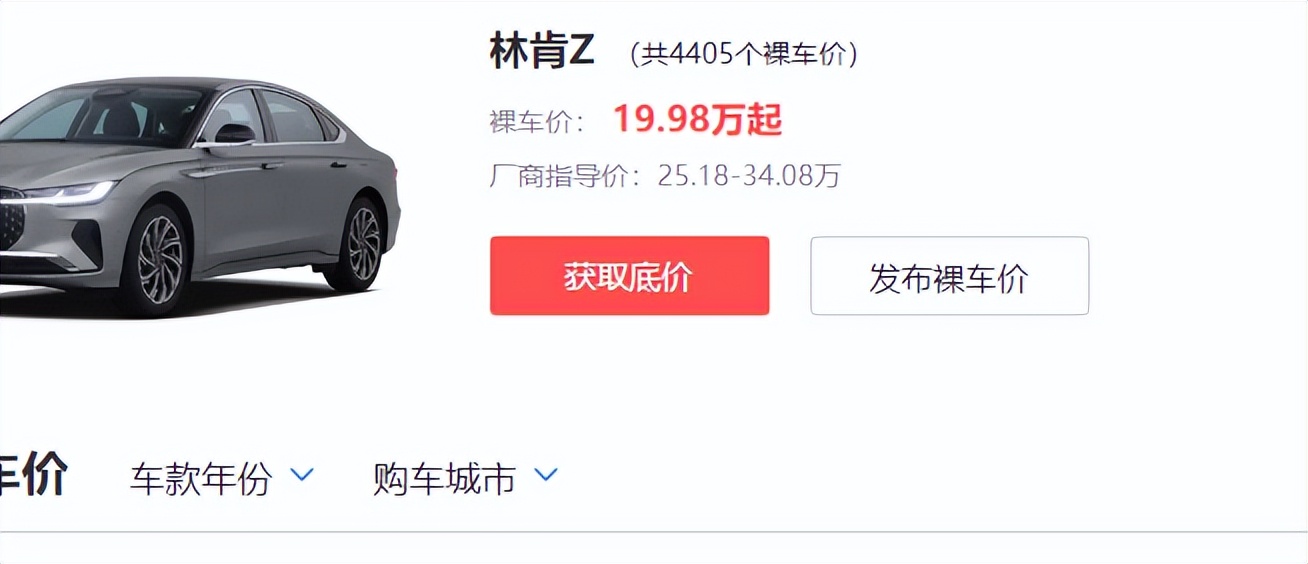Click the 厂商指导价 25.18-34.08万 line
This screenshot has width=1308, height=564.
coord(665,176)
